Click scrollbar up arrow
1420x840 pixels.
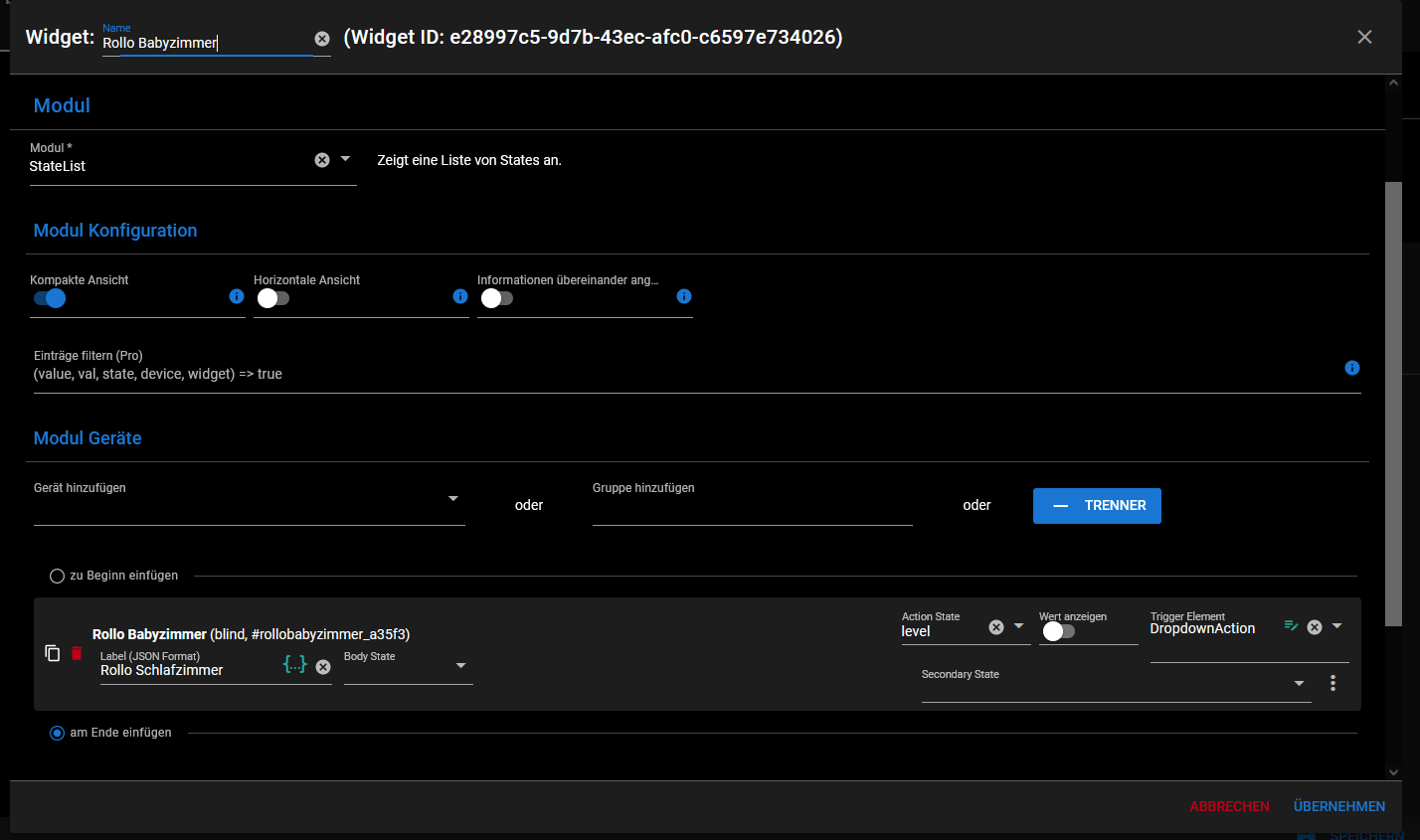click(1393, 84)
